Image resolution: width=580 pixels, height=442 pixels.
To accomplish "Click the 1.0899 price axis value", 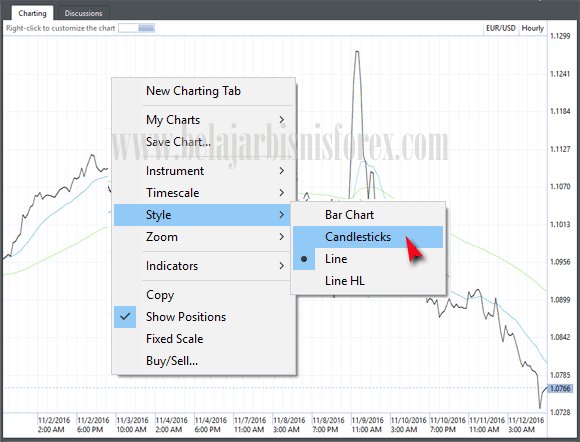I will pos(560,300).
